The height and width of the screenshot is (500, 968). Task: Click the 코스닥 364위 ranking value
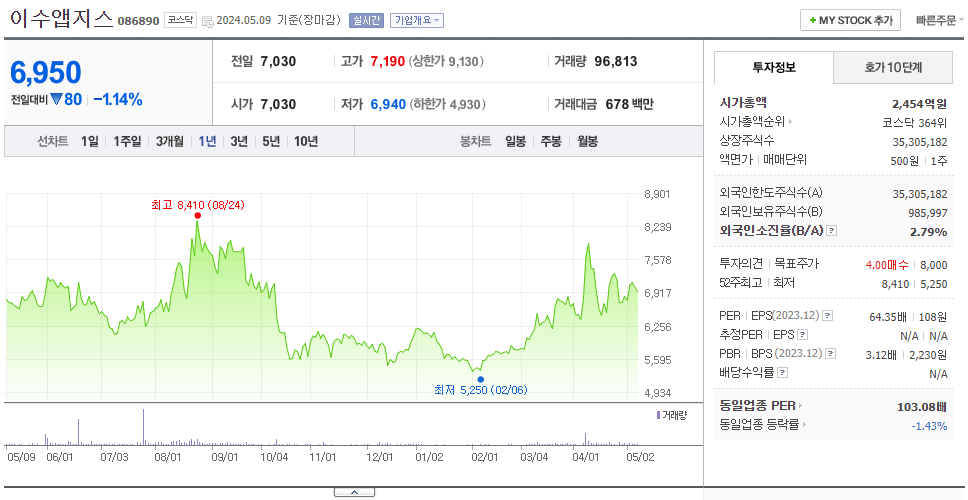915,122
